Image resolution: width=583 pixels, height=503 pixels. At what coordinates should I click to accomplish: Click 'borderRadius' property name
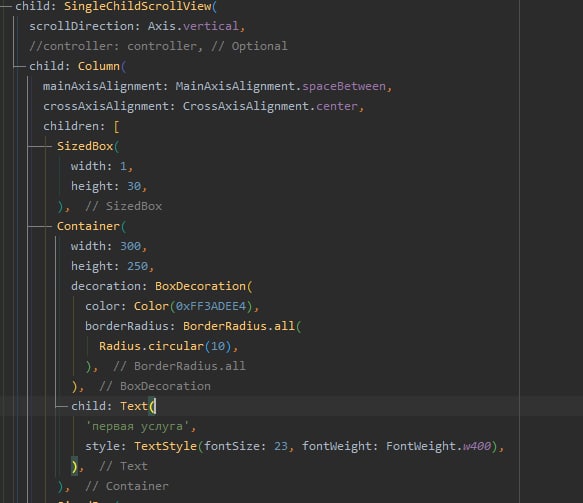(127, 326)
